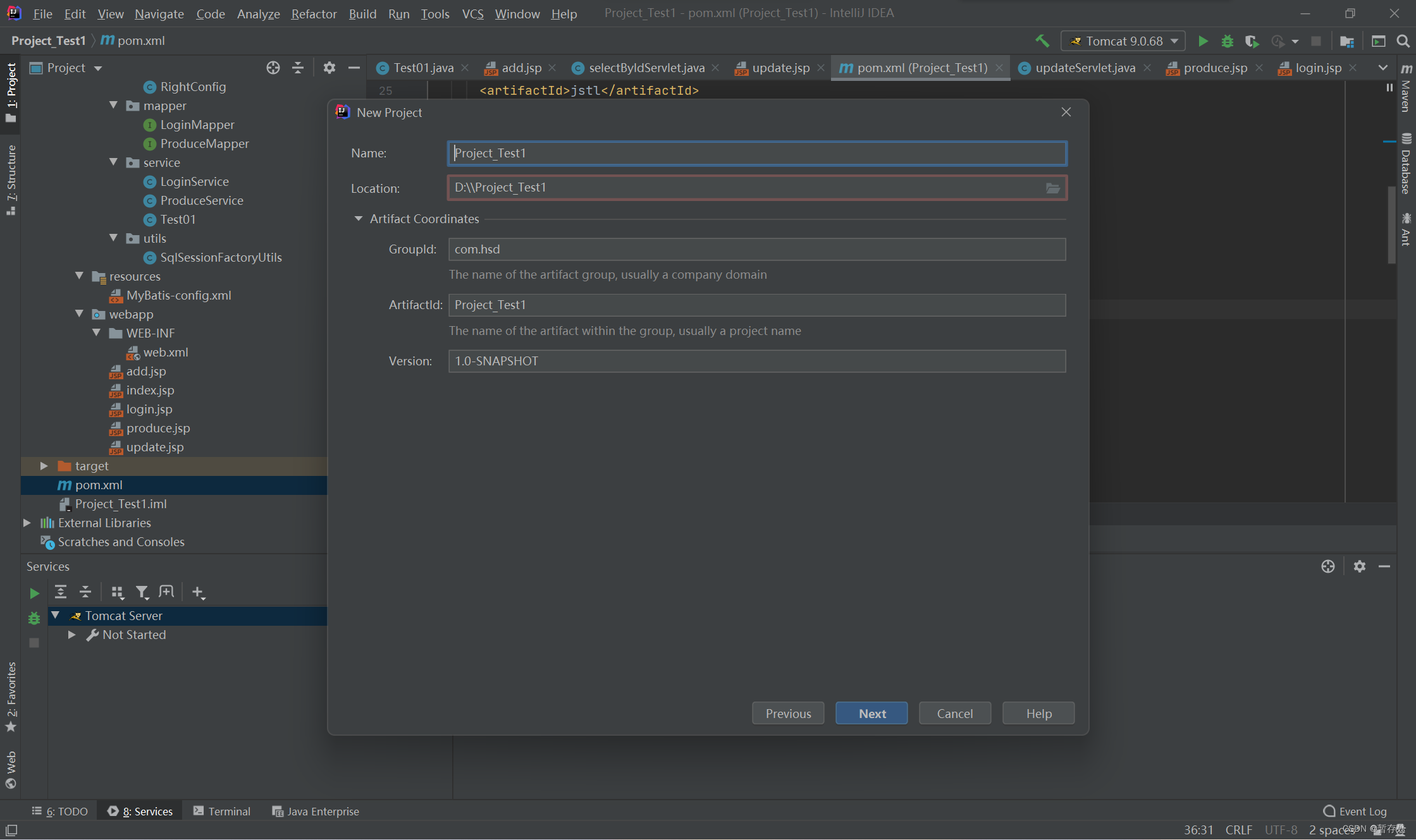Click Event Log in status bar
1416x840 pixels.
pyautogui.click(x=1355, y=811)
